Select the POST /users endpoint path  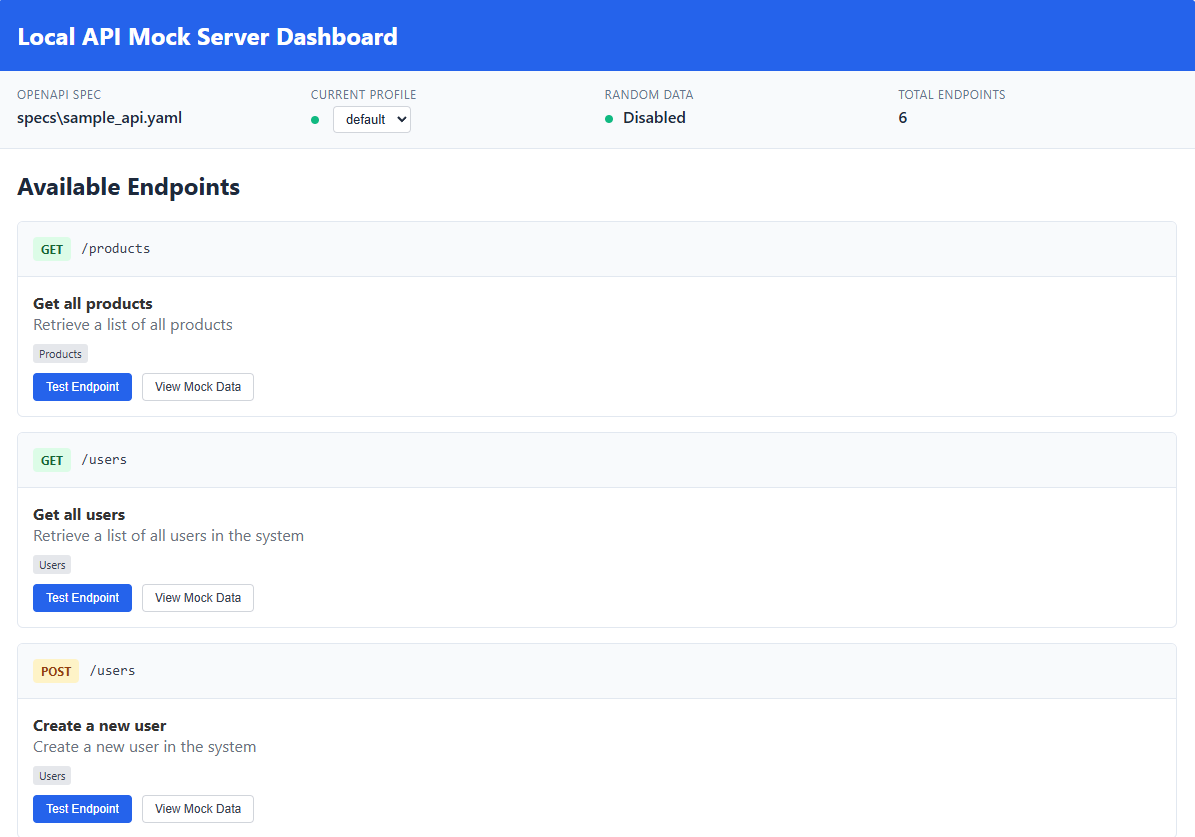pyautogui.click(x=113, y=671)
